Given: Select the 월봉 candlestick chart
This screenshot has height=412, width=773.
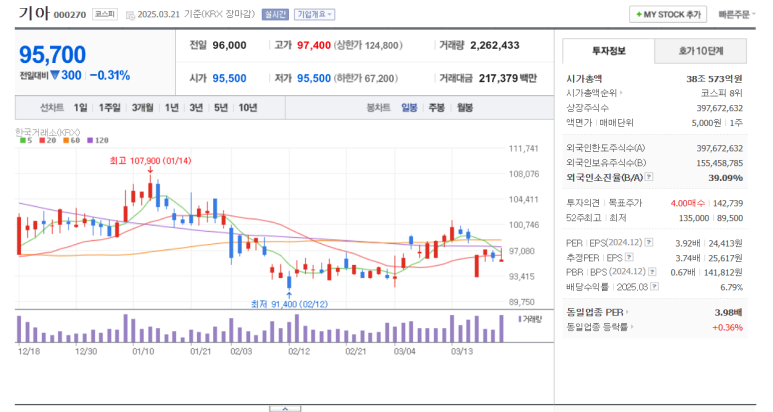Looking at the screenshot, I should [464, 107].
